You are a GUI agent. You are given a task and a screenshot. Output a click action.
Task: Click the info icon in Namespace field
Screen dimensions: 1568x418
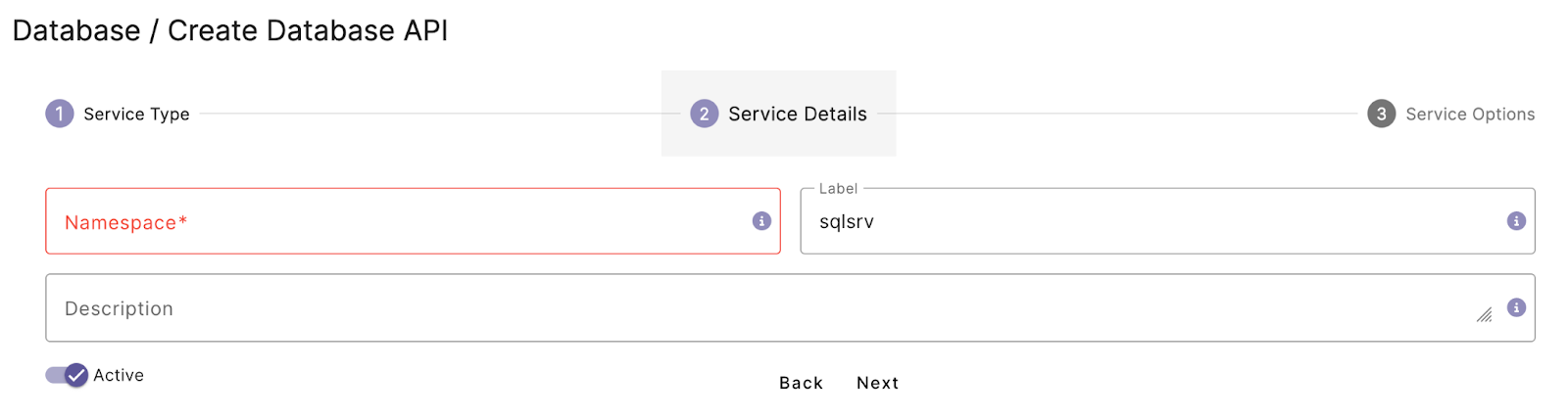tap(761, 221)
